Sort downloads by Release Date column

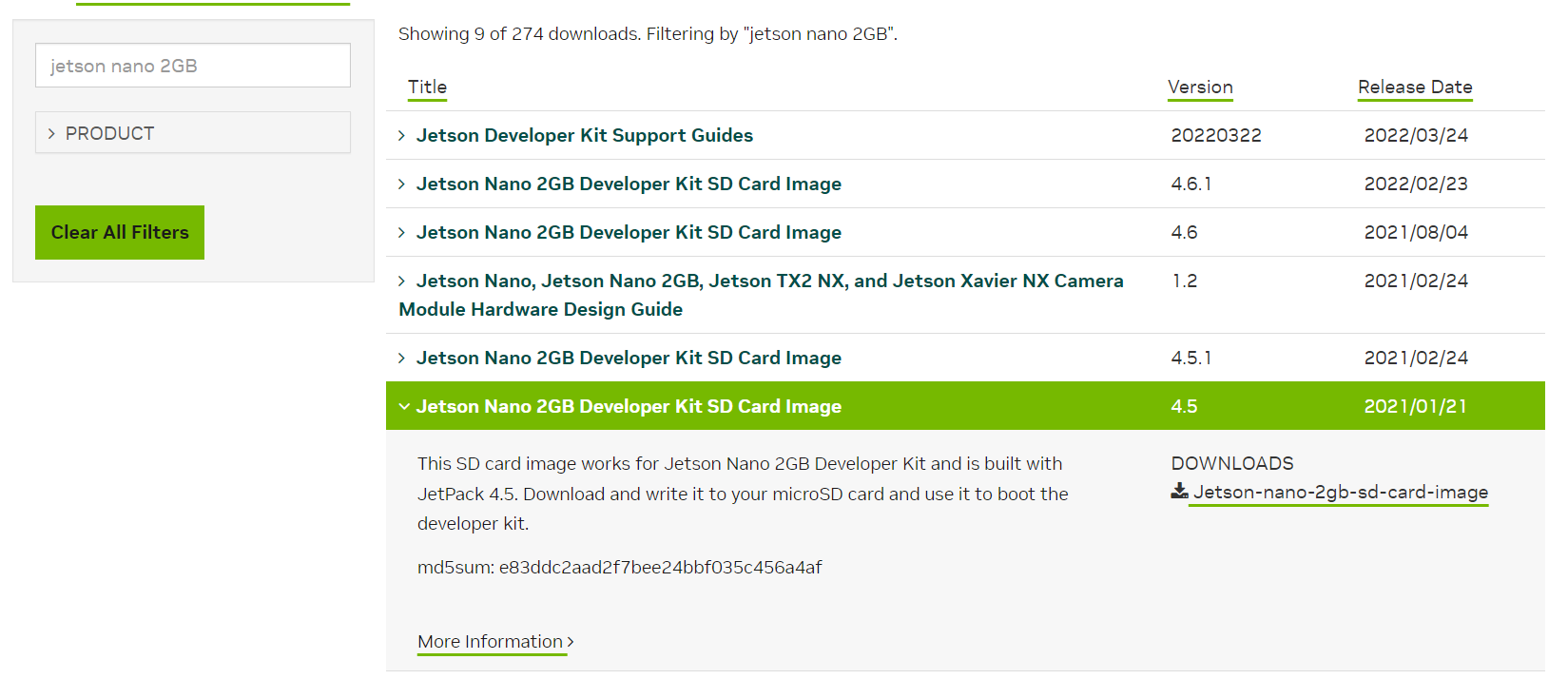[1414, 87]
